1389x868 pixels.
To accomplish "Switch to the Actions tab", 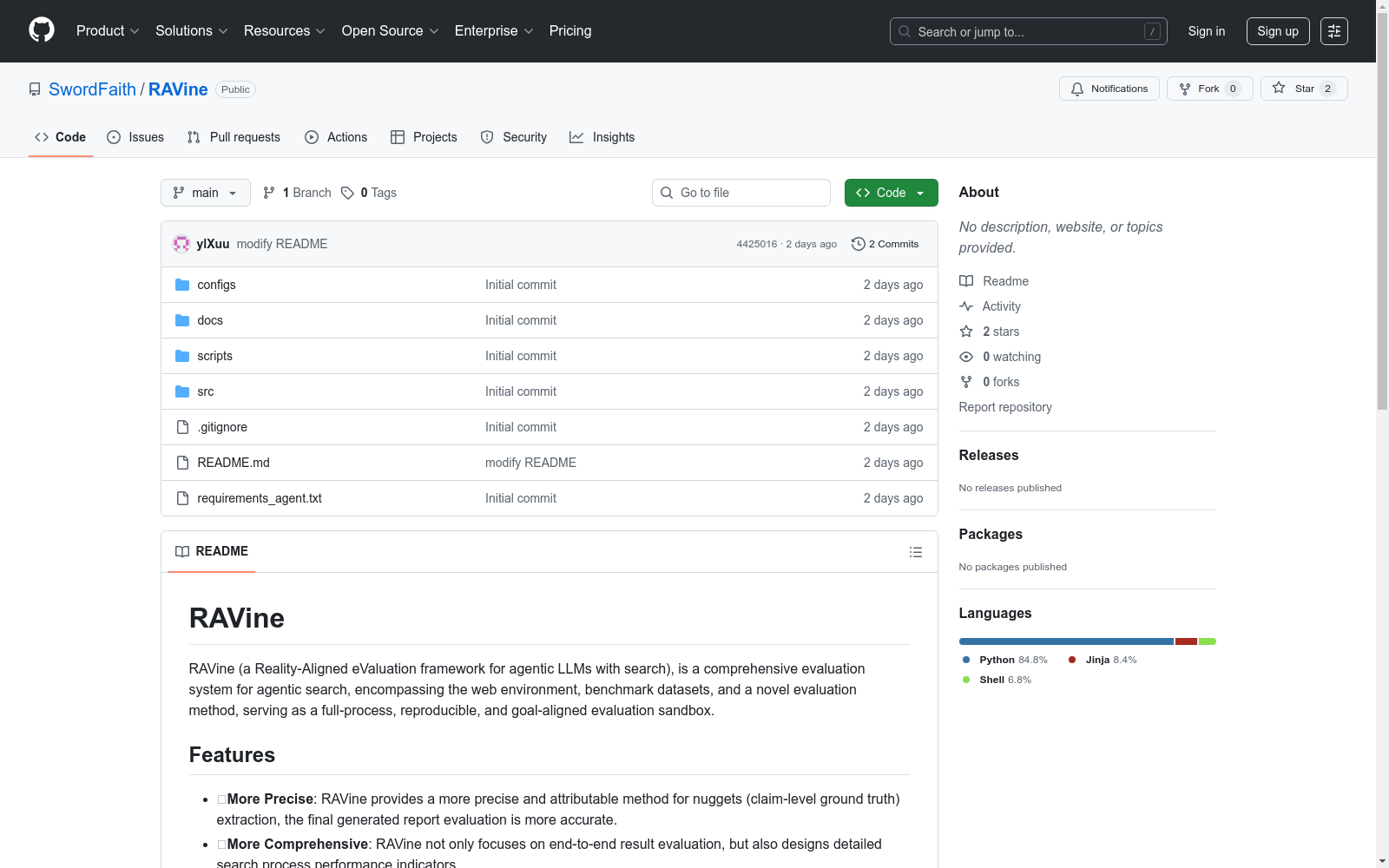I will point(336,137).
